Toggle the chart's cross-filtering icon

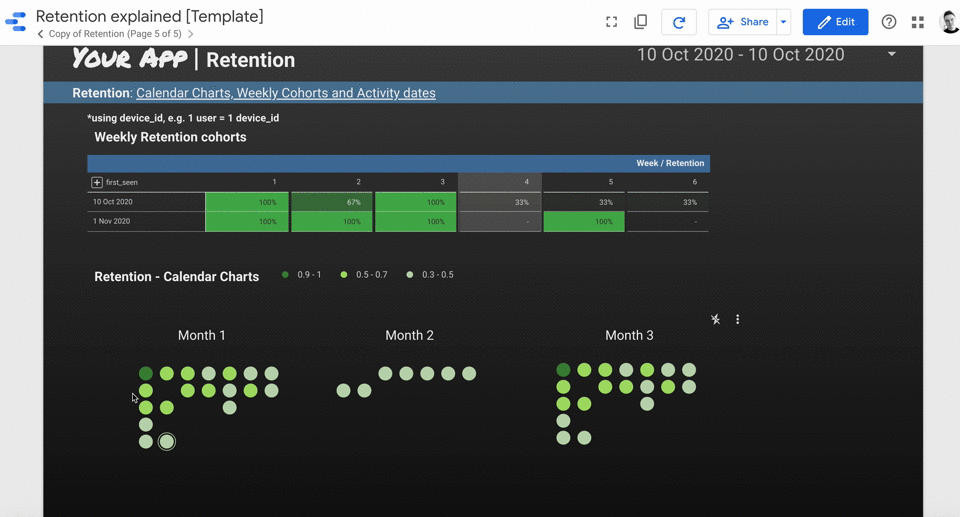click(715, 320)
